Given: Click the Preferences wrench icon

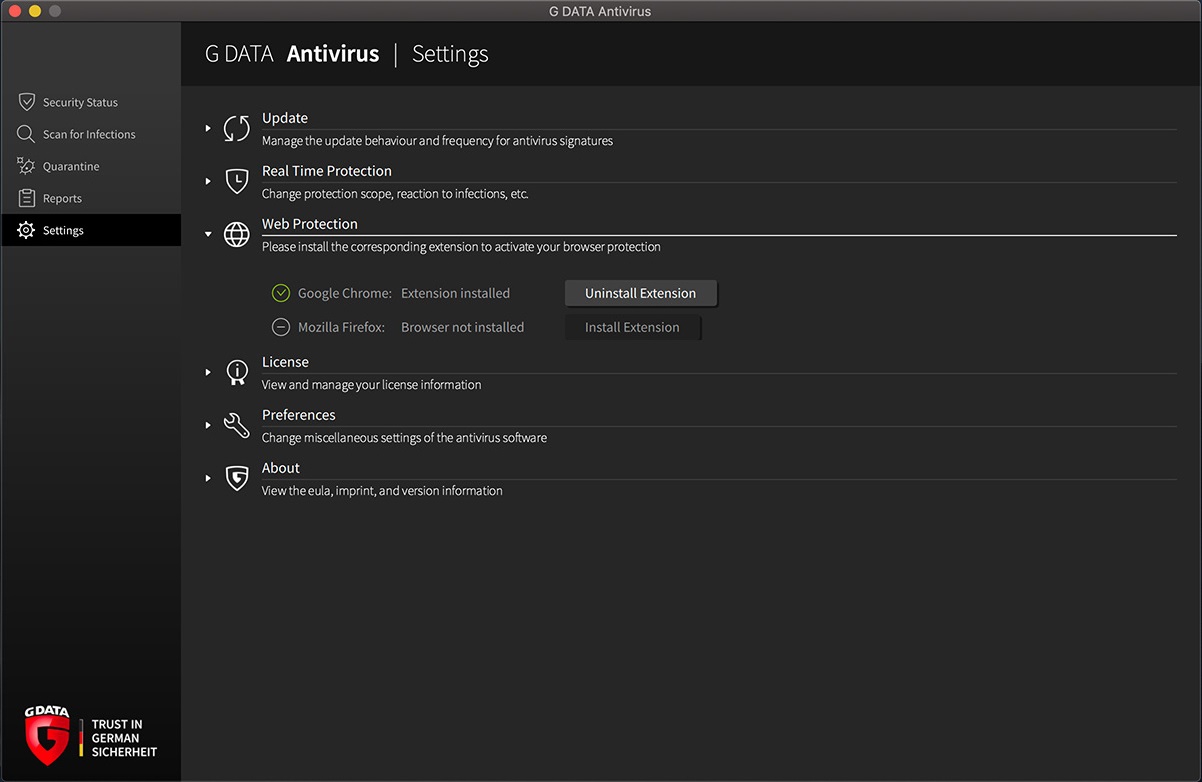Looking at the screenshot, I should pos(237,425).
